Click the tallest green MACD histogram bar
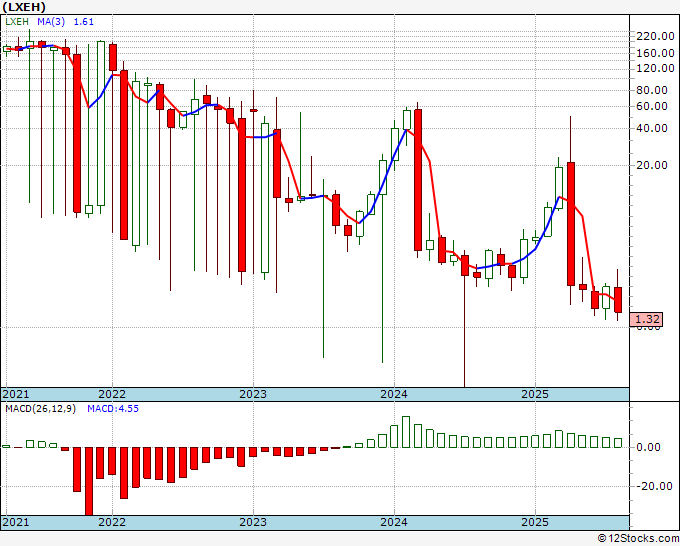The image size is (680, 546). (406, 432)
